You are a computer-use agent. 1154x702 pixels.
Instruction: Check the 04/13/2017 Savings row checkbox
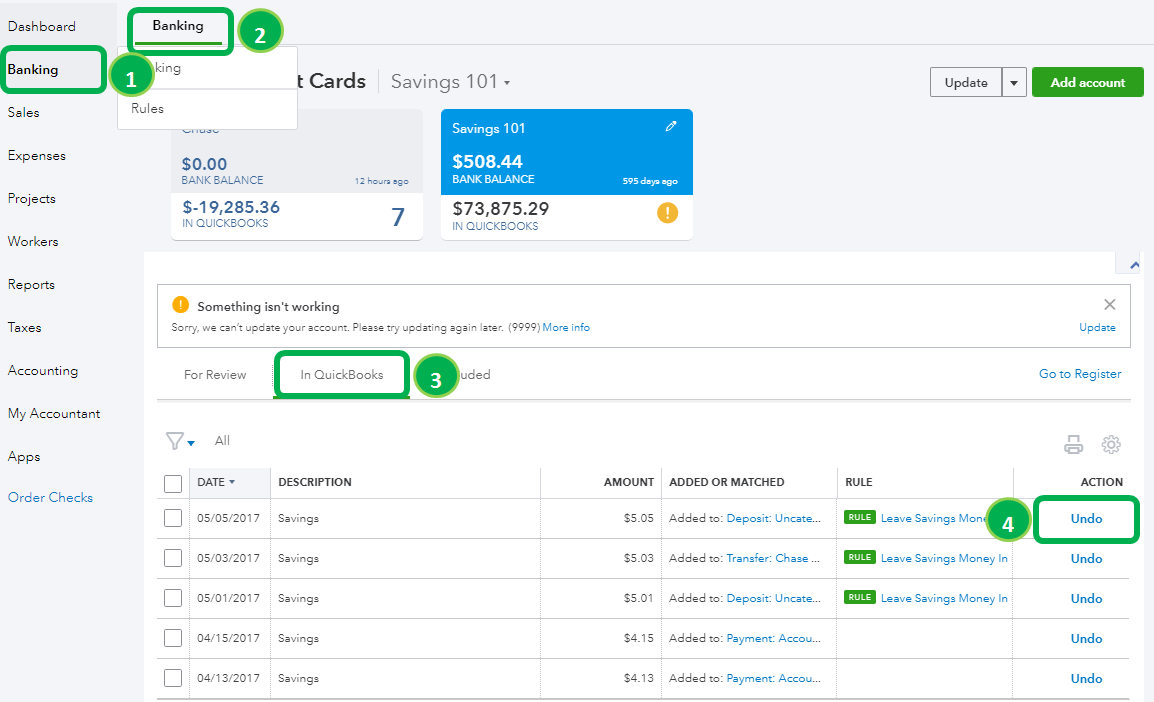pos(173,678)
